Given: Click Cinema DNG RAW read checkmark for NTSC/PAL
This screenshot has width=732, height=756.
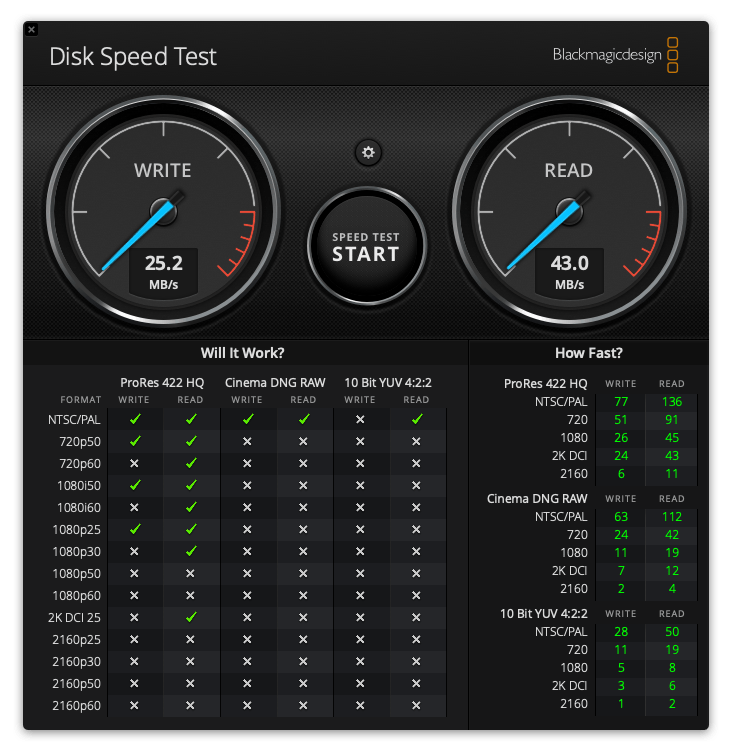Looking at the screenshot, I should click(x=303, y=419).
